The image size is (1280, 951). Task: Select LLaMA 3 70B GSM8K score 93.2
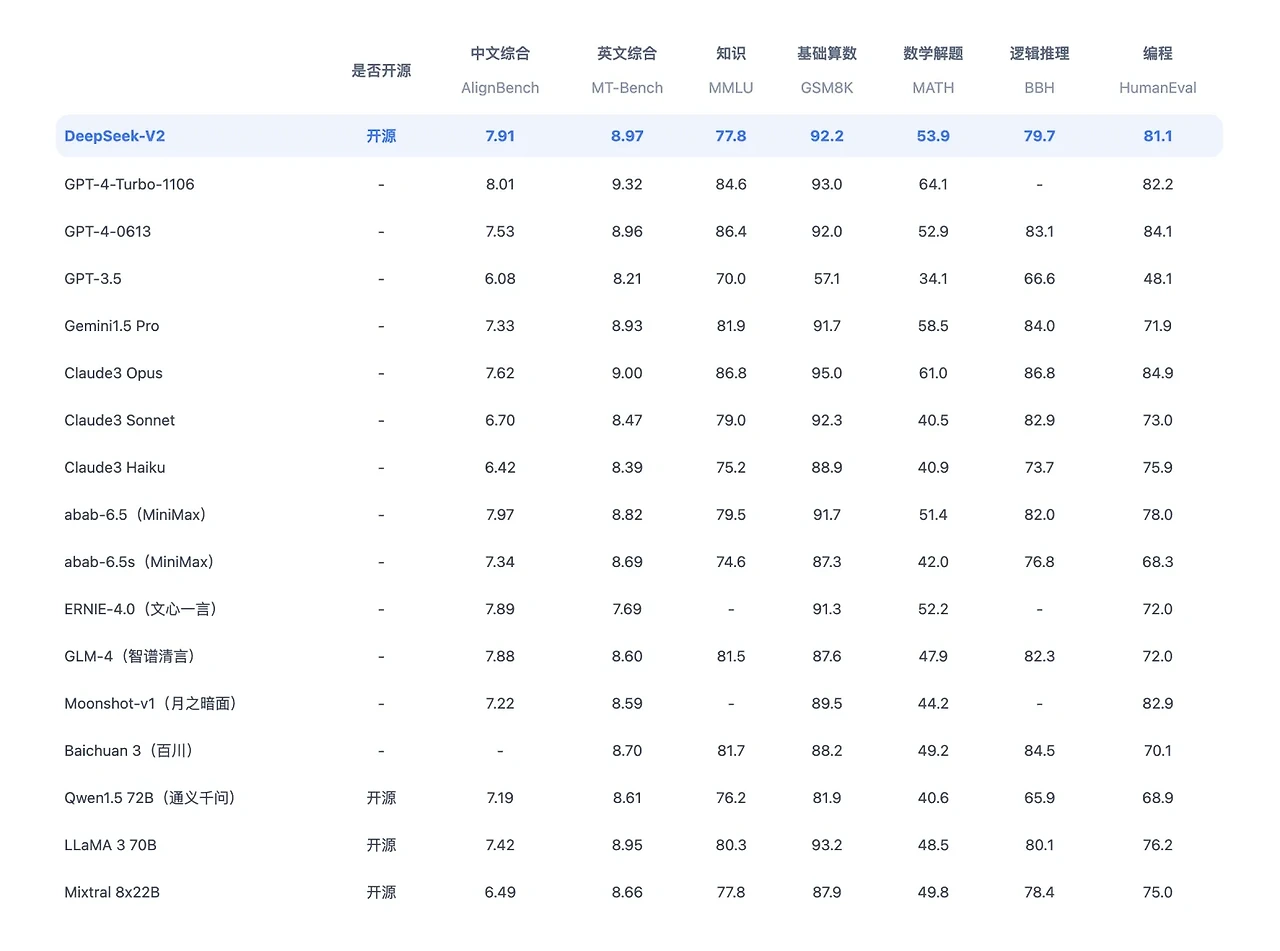[827, 845]
